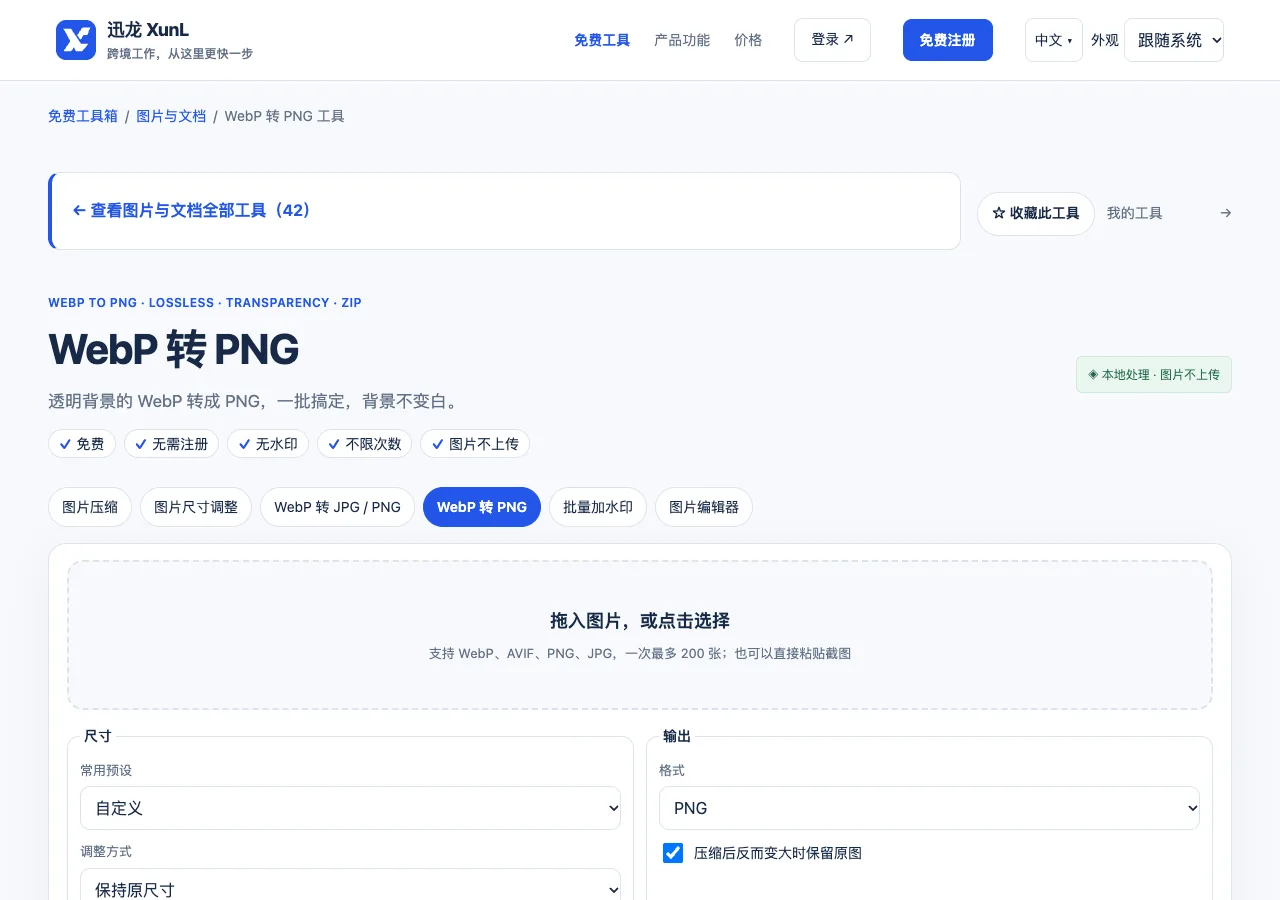This screenshot has width=1280, height=900.
Task: Open the 中文 language selector
Action: 1054,40
